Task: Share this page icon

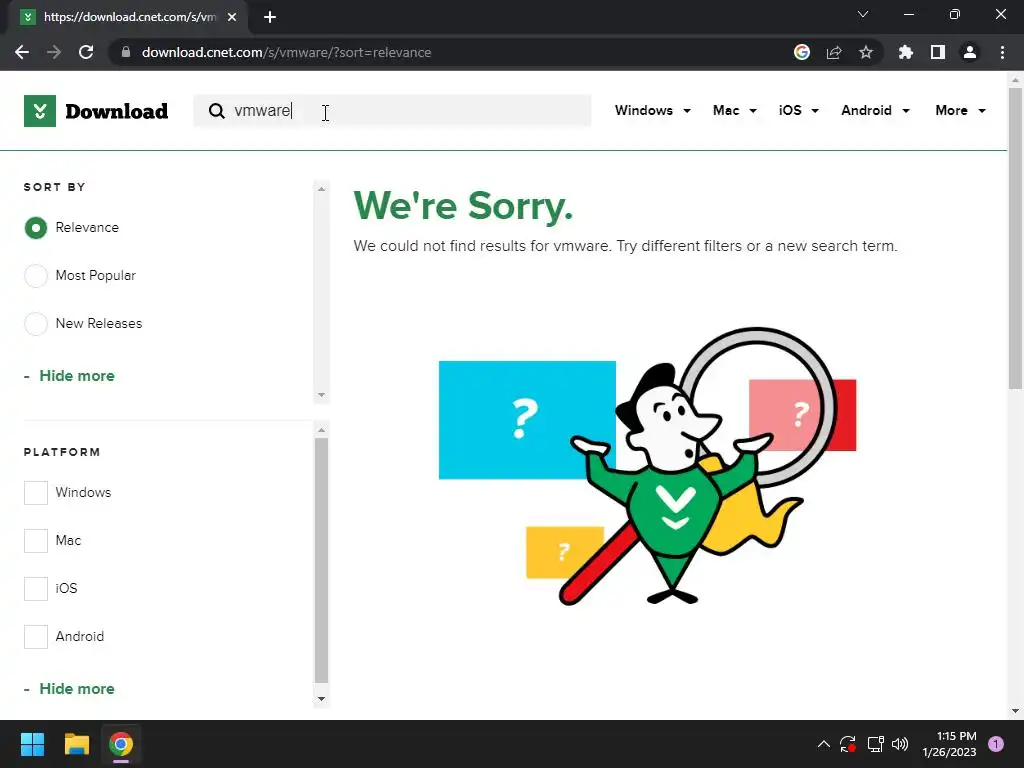Action: 834,52
